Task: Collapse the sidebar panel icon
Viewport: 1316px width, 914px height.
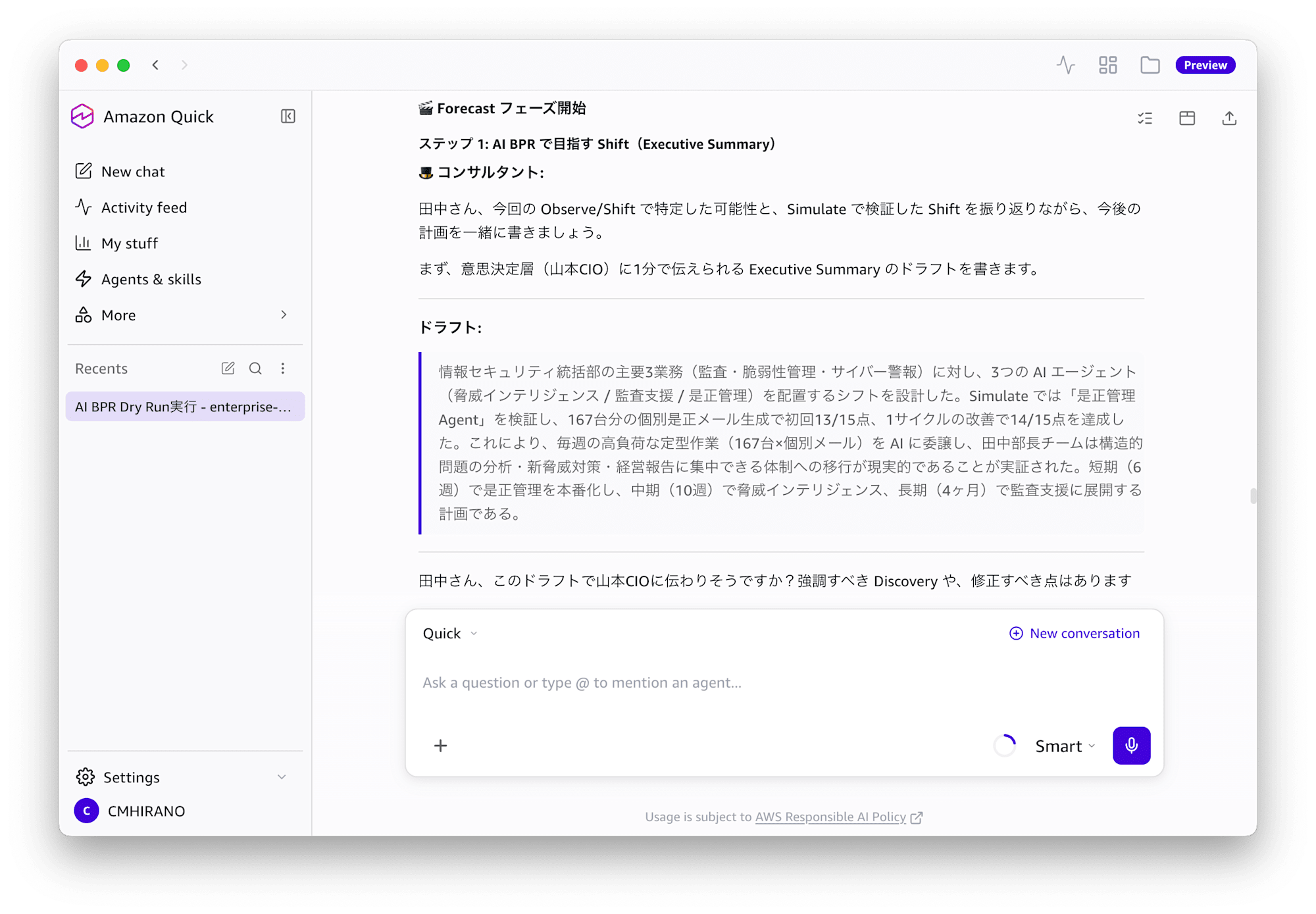Action: coord(288,116)
